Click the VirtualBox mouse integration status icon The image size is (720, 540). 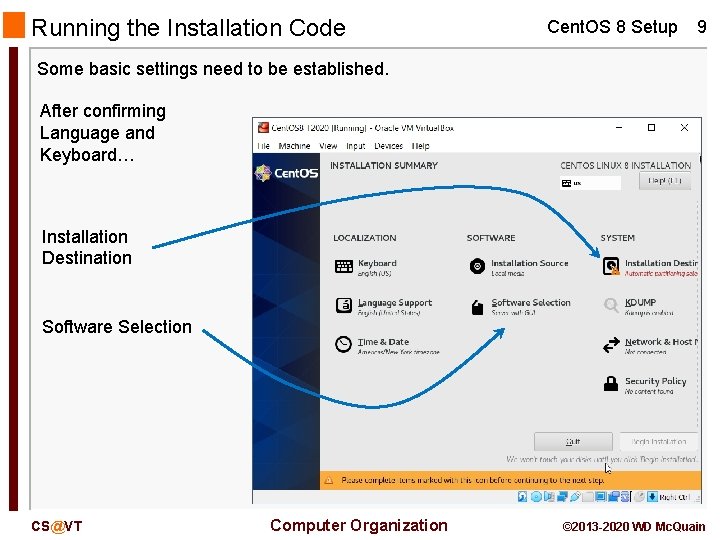click(x=639, y=496)
